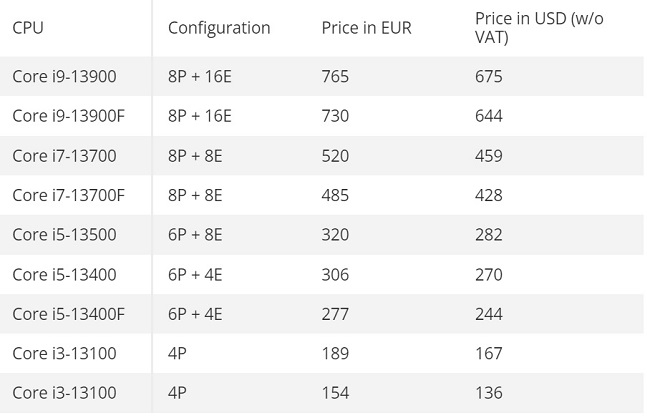This screenshot has height=416, width=647.
Task: Select the EUR price 765
Action: 335,76
